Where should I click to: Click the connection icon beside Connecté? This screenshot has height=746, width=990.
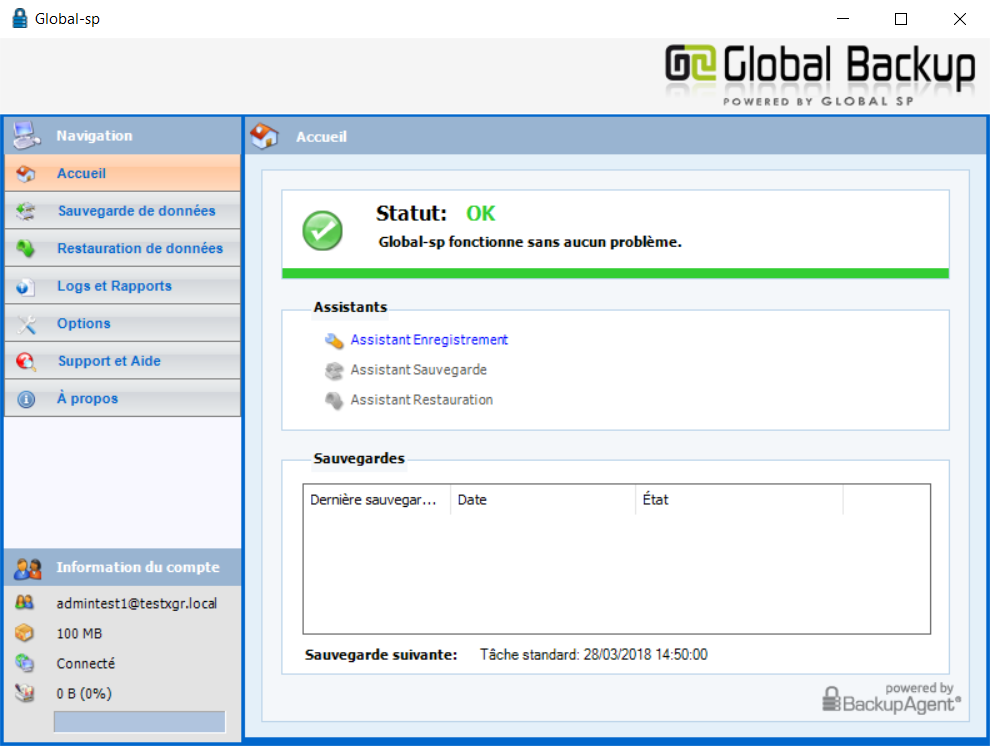point(25,663)
